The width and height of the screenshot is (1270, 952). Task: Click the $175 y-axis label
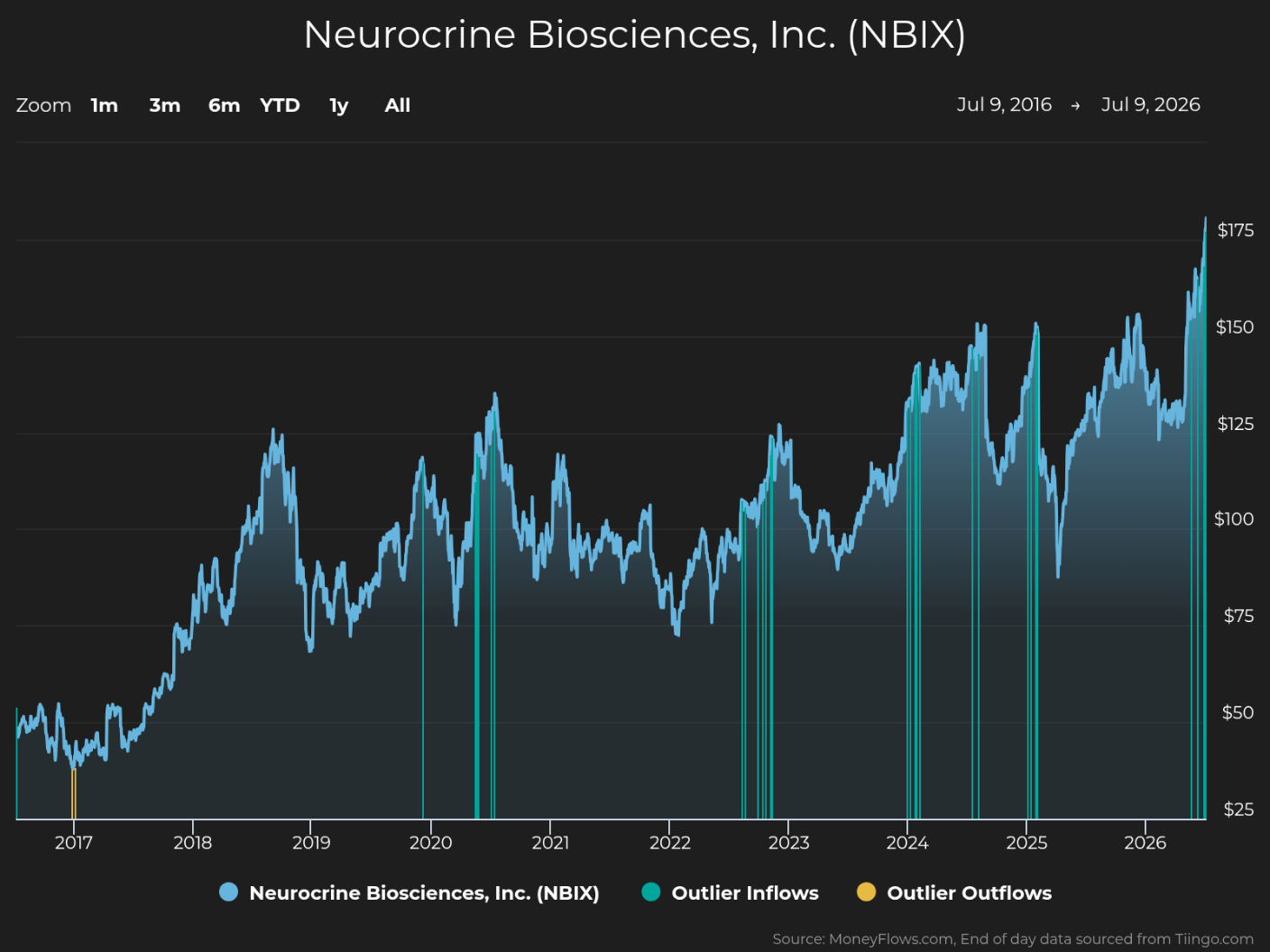click(x=1236, y=231)
